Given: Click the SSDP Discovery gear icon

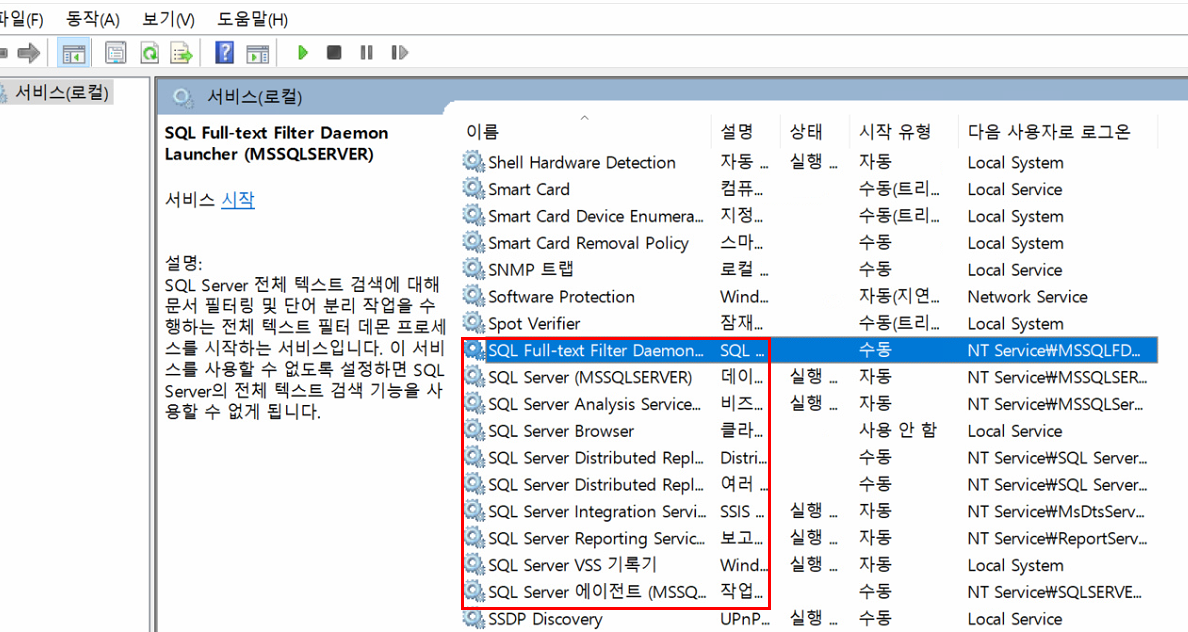Looking at the screenshot, I should coord(474,618).
